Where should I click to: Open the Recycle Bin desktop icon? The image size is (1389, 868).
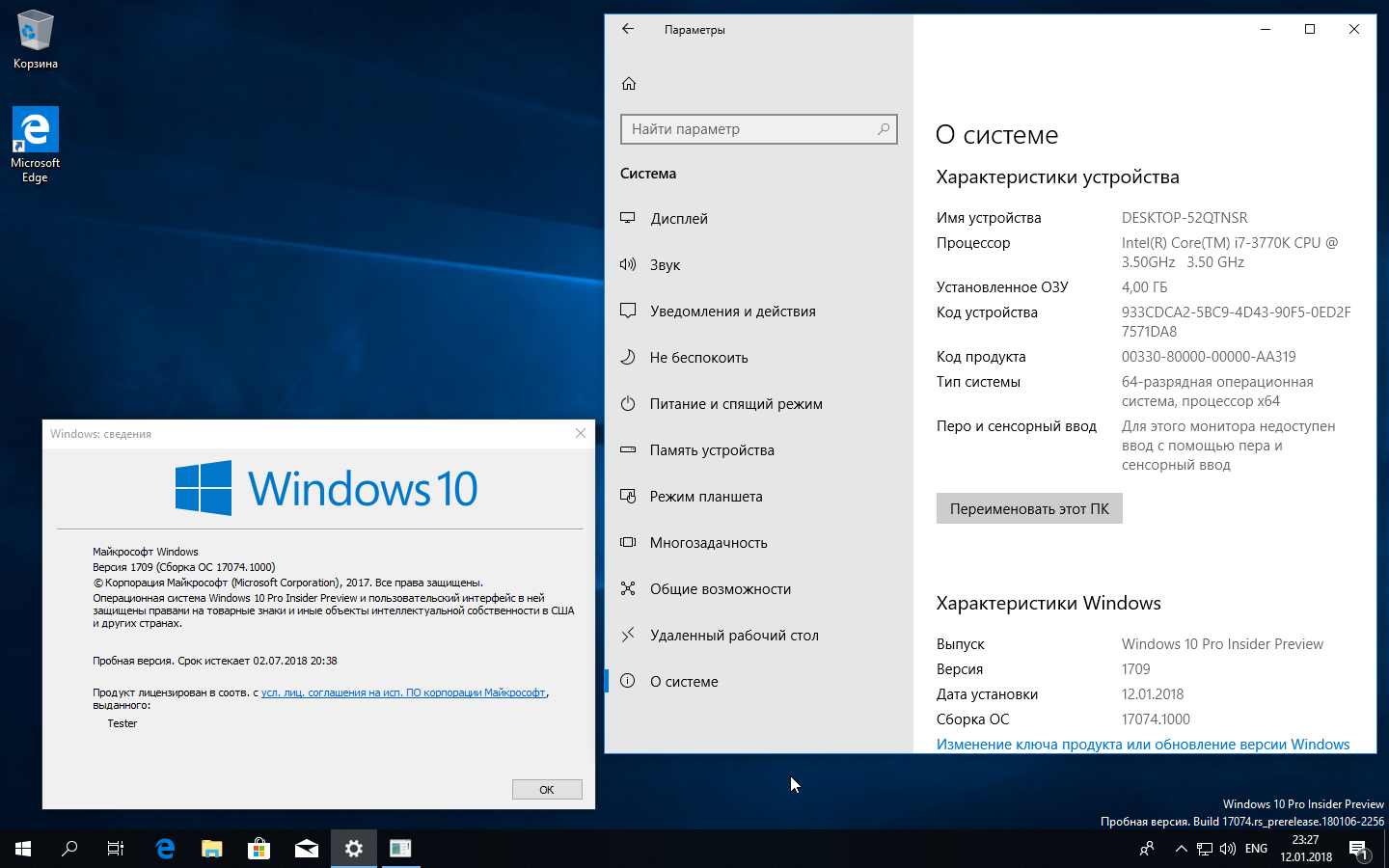pos(36,40)
